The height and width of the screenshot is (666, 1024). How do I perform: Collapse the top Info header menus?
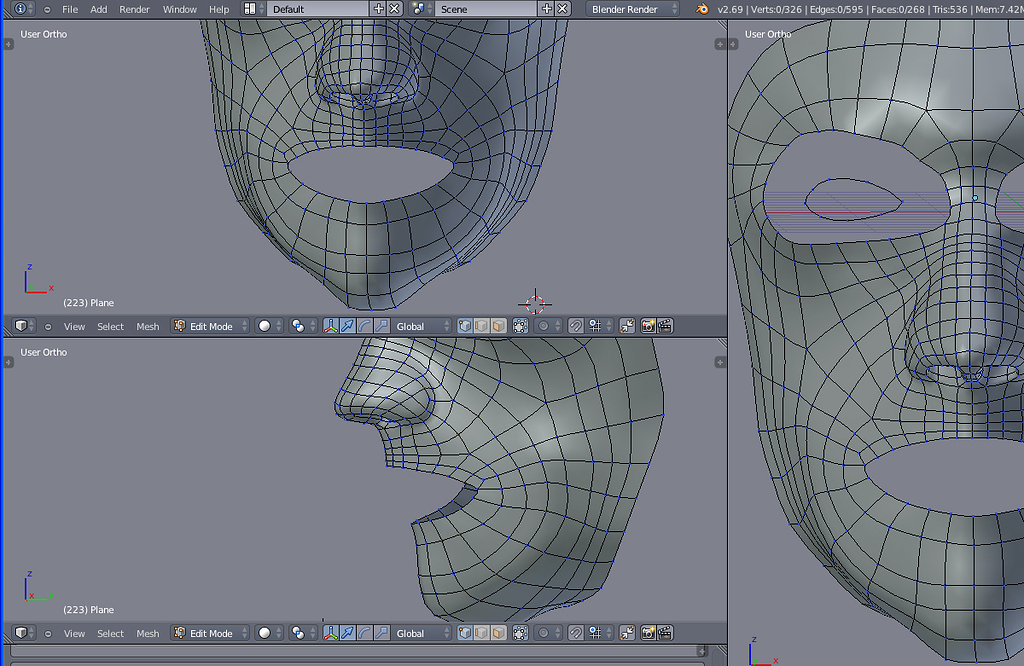[47, 10]
